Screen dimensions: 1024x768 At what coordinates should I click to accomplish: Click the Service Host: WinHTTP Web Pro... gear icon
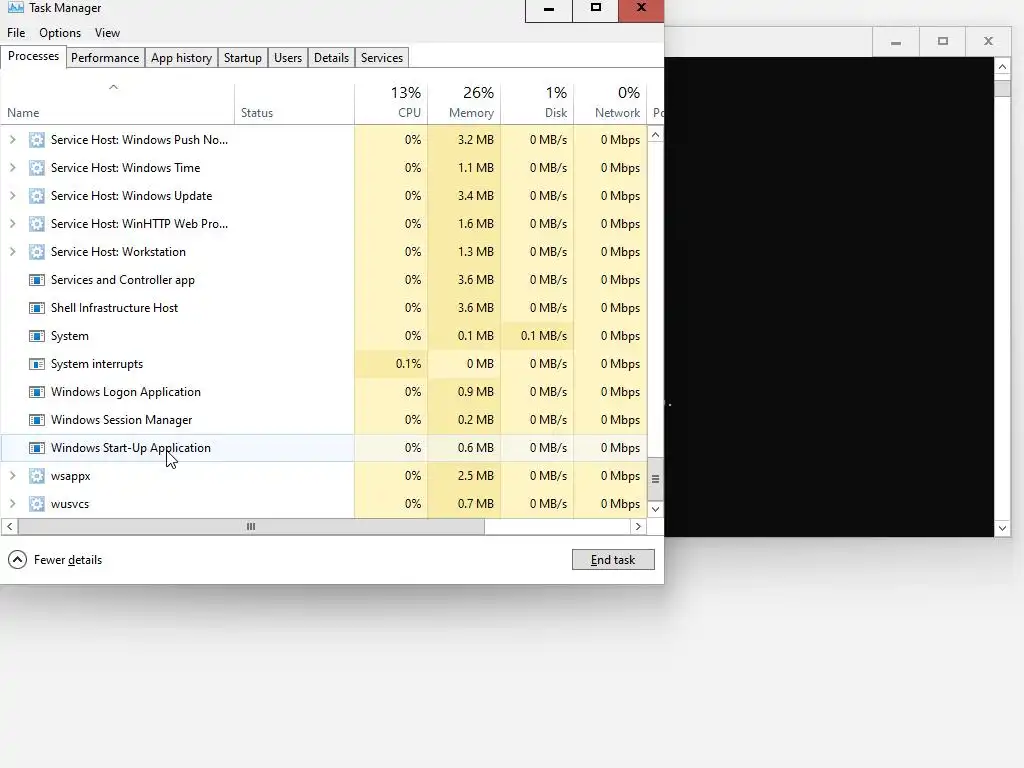37,224
